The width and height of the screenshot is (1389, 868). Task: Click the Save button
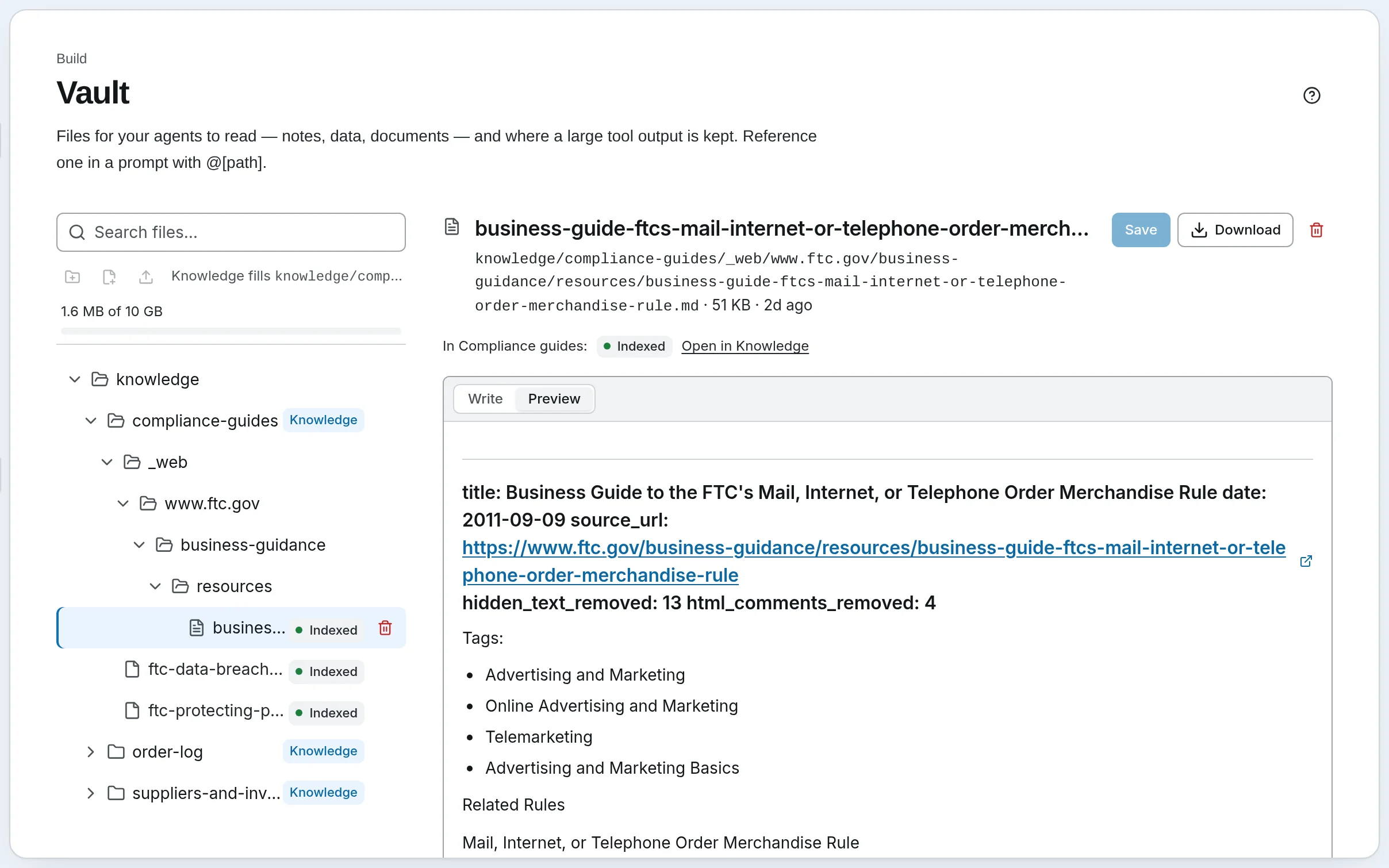click(x=1141, y=230)
